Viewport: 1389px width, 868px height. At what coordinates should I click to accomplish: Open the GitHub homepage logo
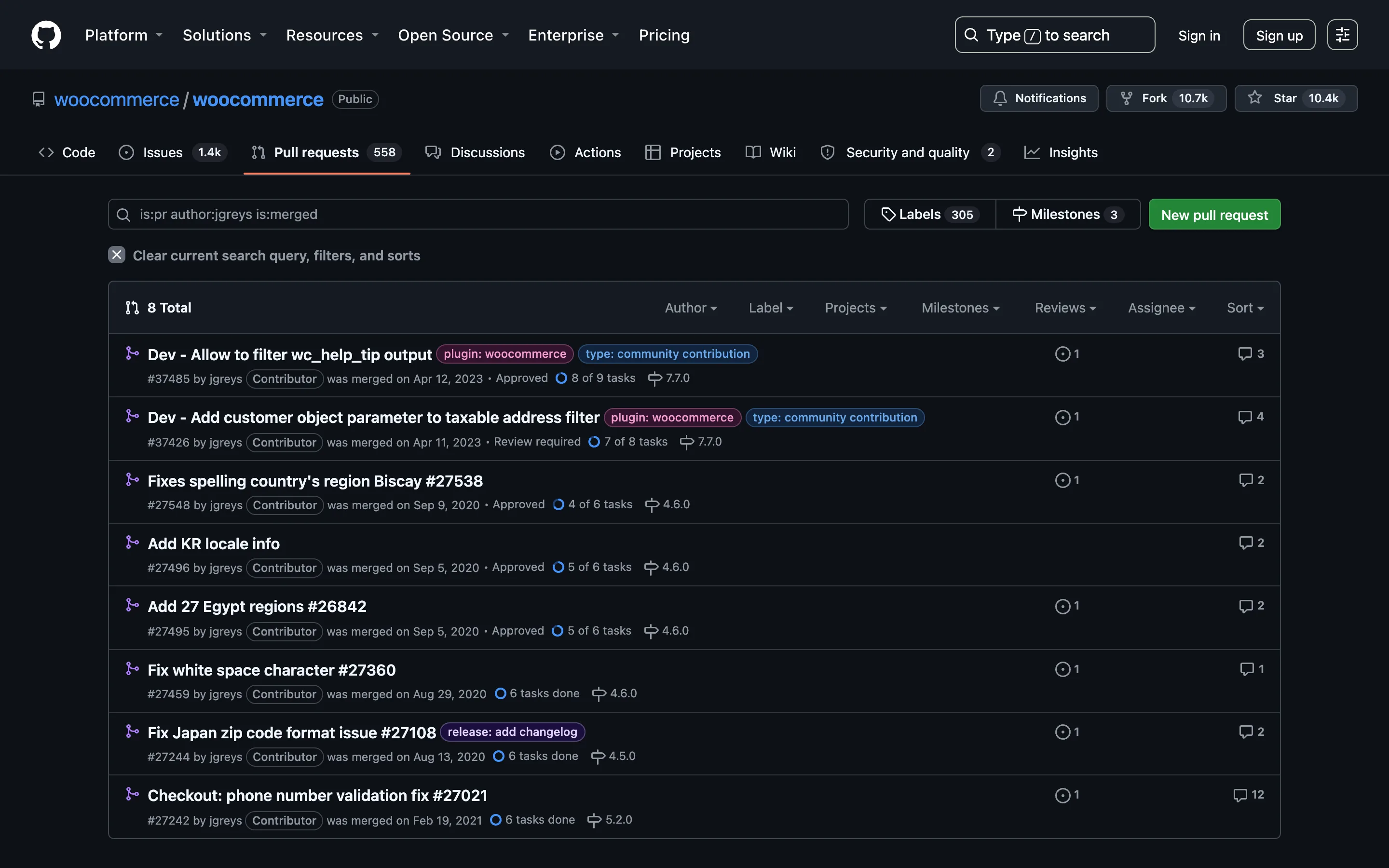pyautogui.click(x=46, y=35)
